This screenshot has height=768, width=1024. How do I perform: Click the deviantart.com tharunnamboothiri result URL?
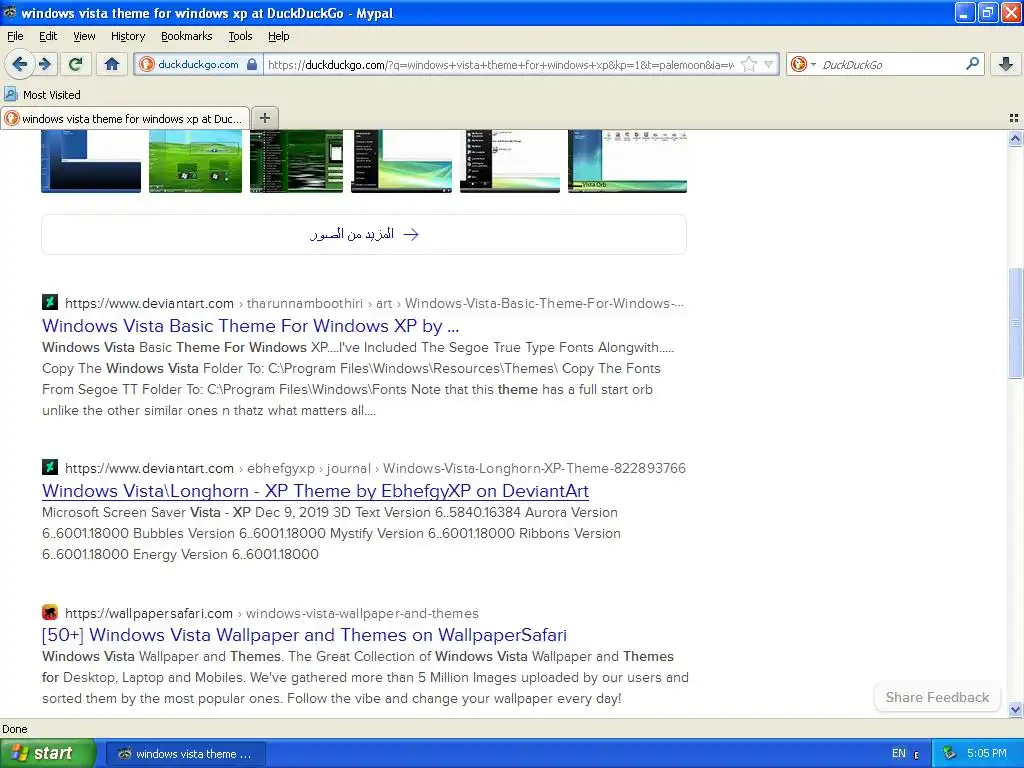(374, 303)
